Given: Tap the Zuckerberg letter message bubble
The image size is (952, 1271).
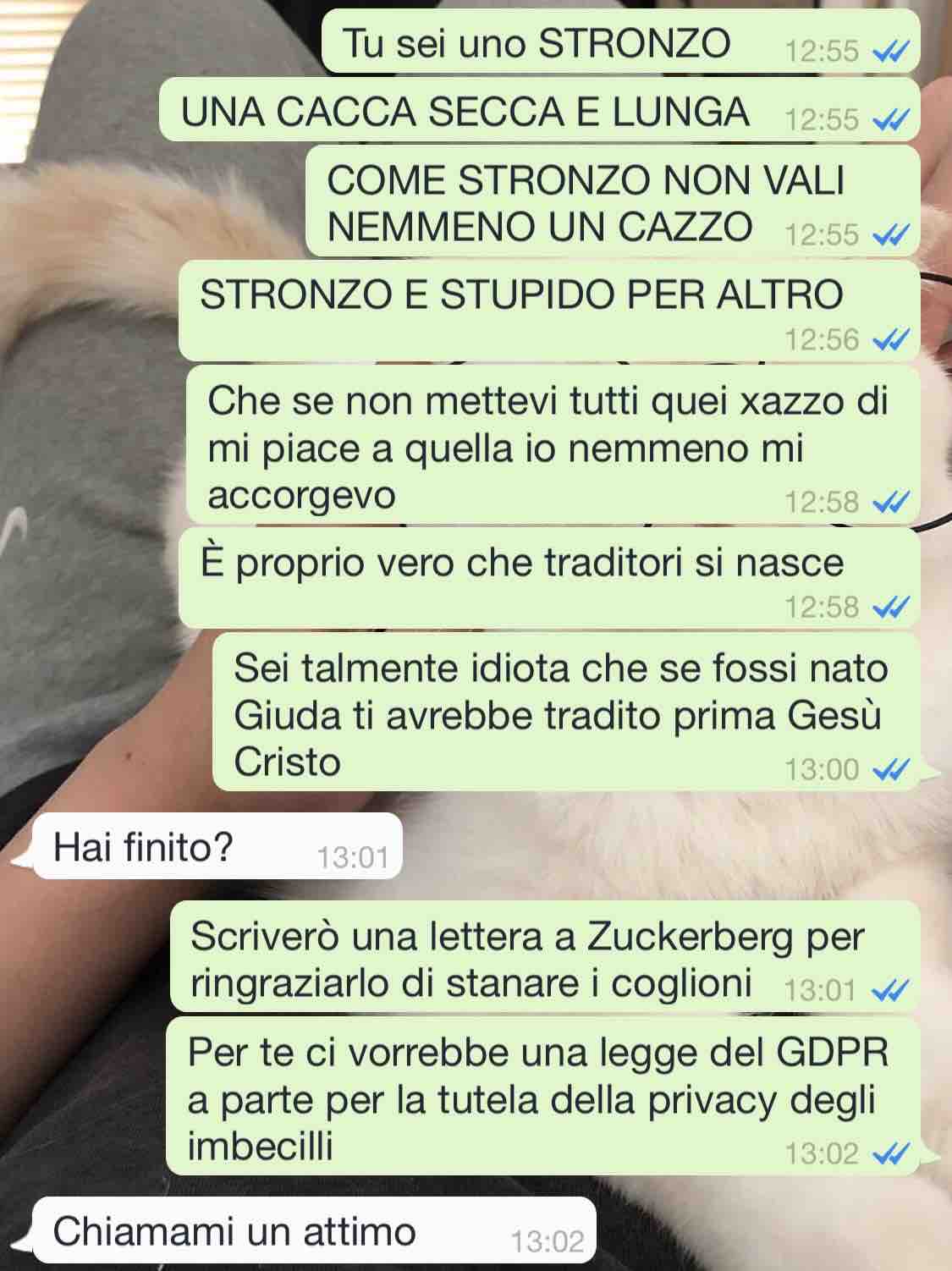Looking at the screenshot, I should pos(545,957).
